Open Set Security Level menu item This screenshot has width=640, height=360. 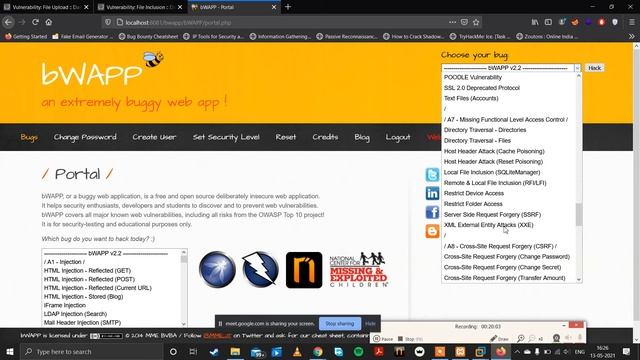[x=226, y=137]
